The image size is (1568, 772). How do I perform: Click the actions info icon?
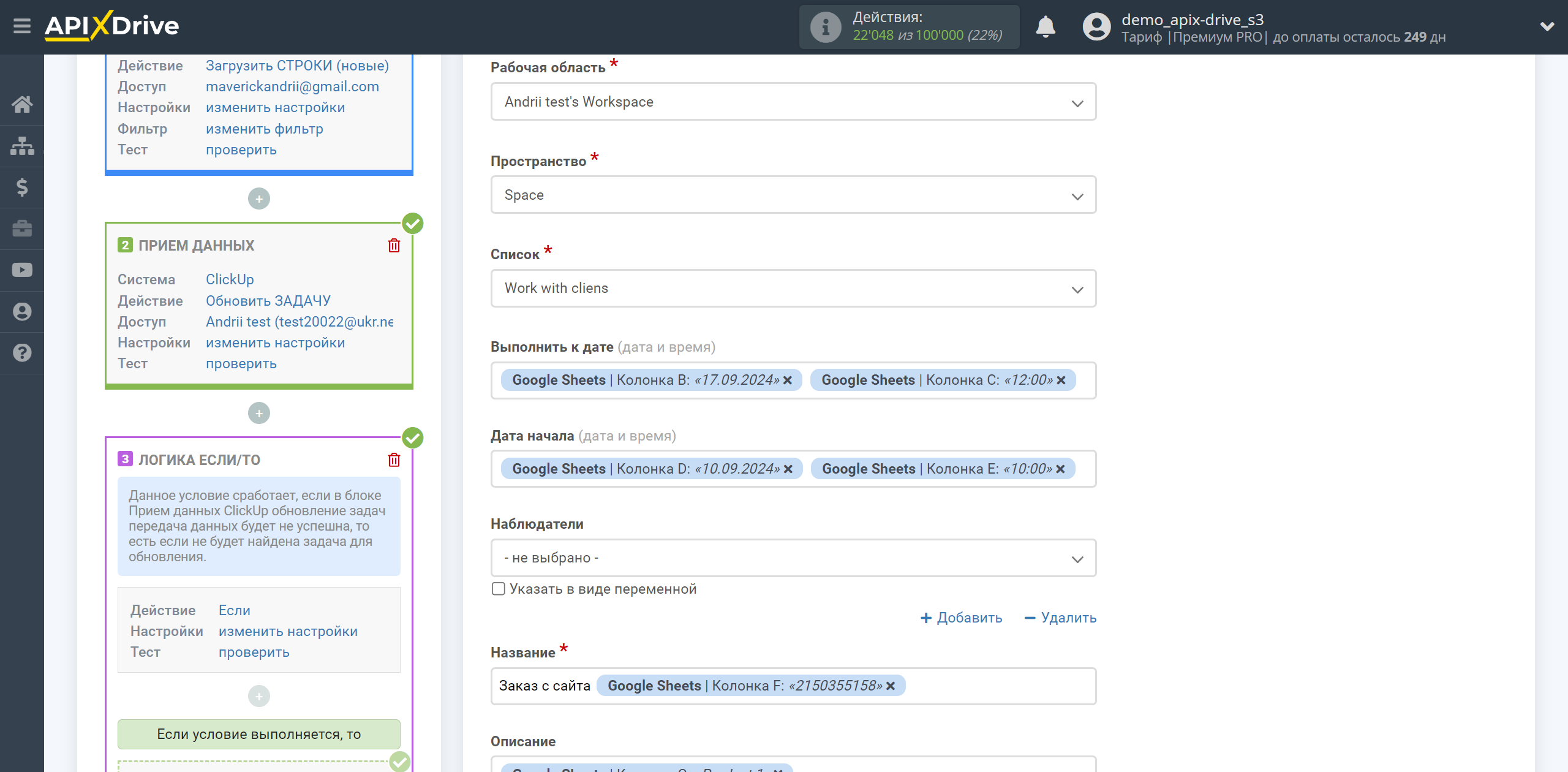pyautogui.click(x=826, y=27)
